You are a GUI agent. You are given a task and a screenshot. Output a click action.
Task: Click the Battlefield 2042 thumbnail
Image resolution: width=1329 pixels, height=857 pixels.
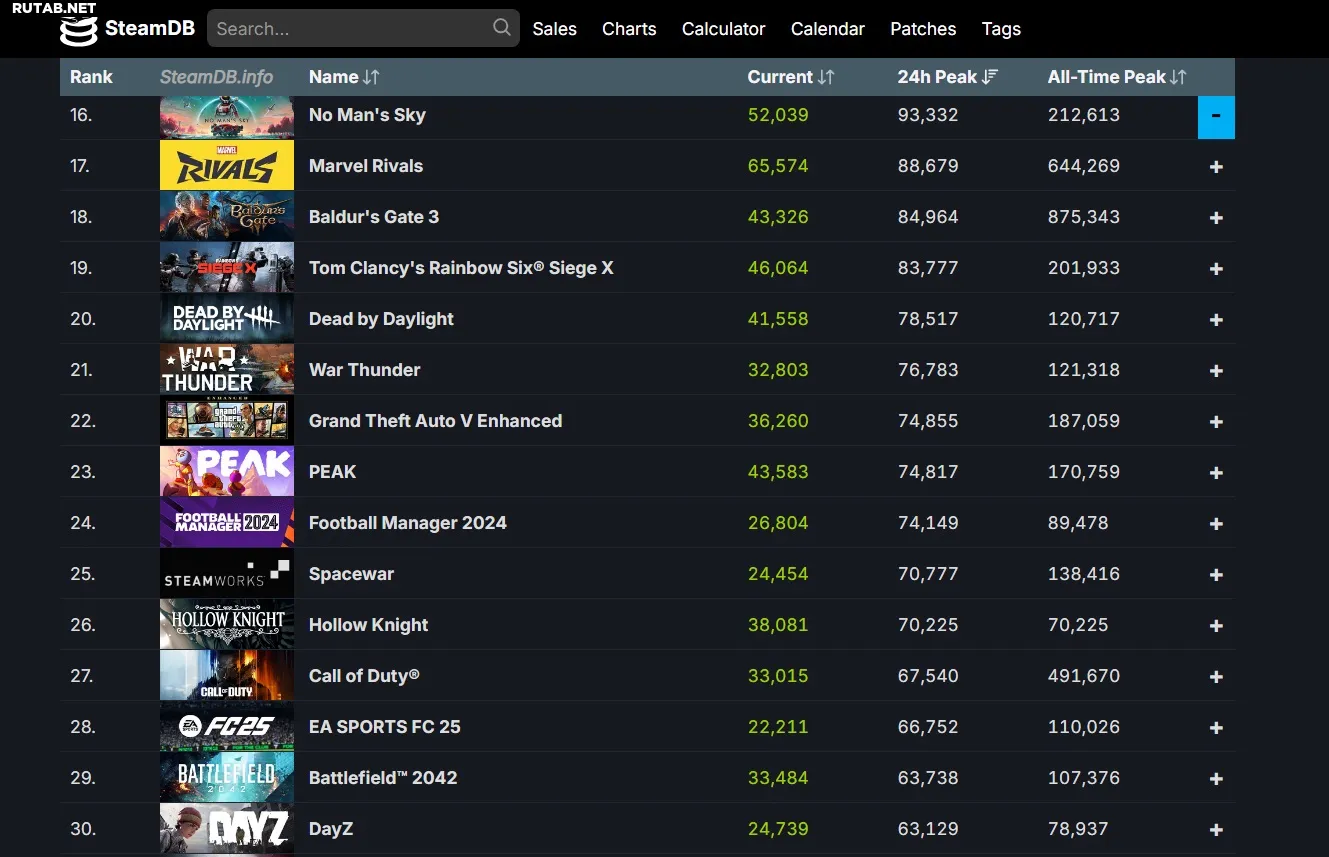[227, 777]
